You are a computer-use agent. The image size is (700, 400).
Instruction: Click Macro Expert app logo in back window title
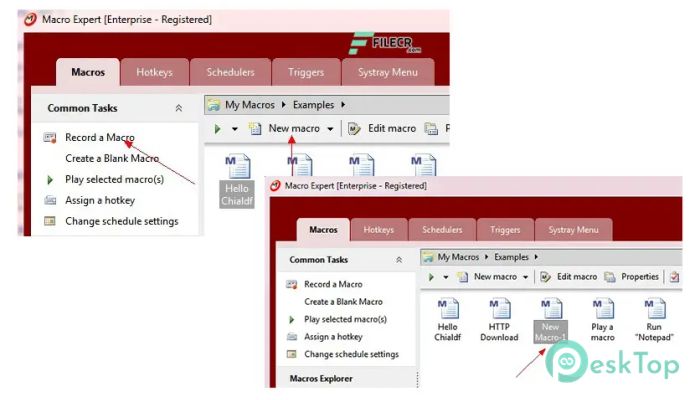tap(30, 19)
